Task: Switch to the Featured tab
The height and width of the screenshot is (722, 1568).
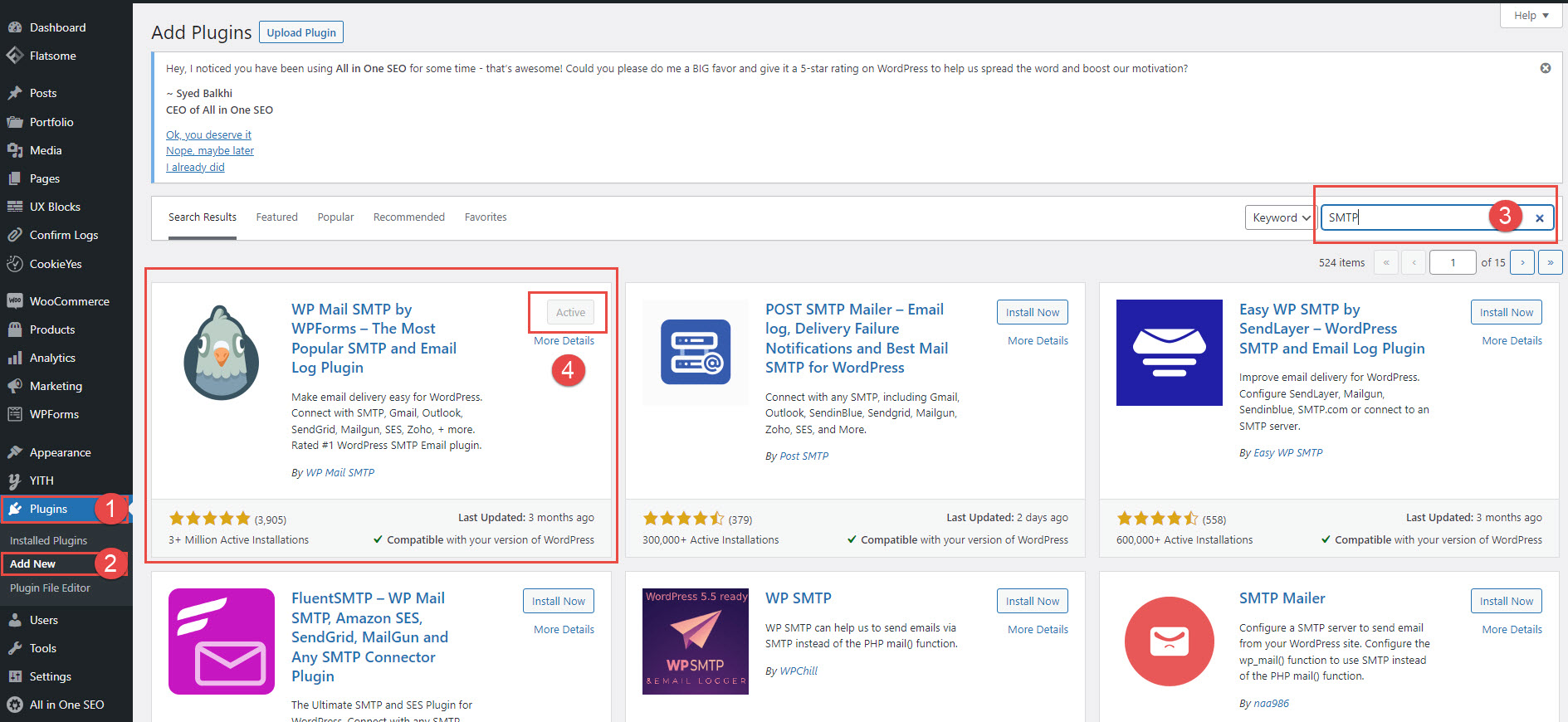Action: (x=276, y=217)
